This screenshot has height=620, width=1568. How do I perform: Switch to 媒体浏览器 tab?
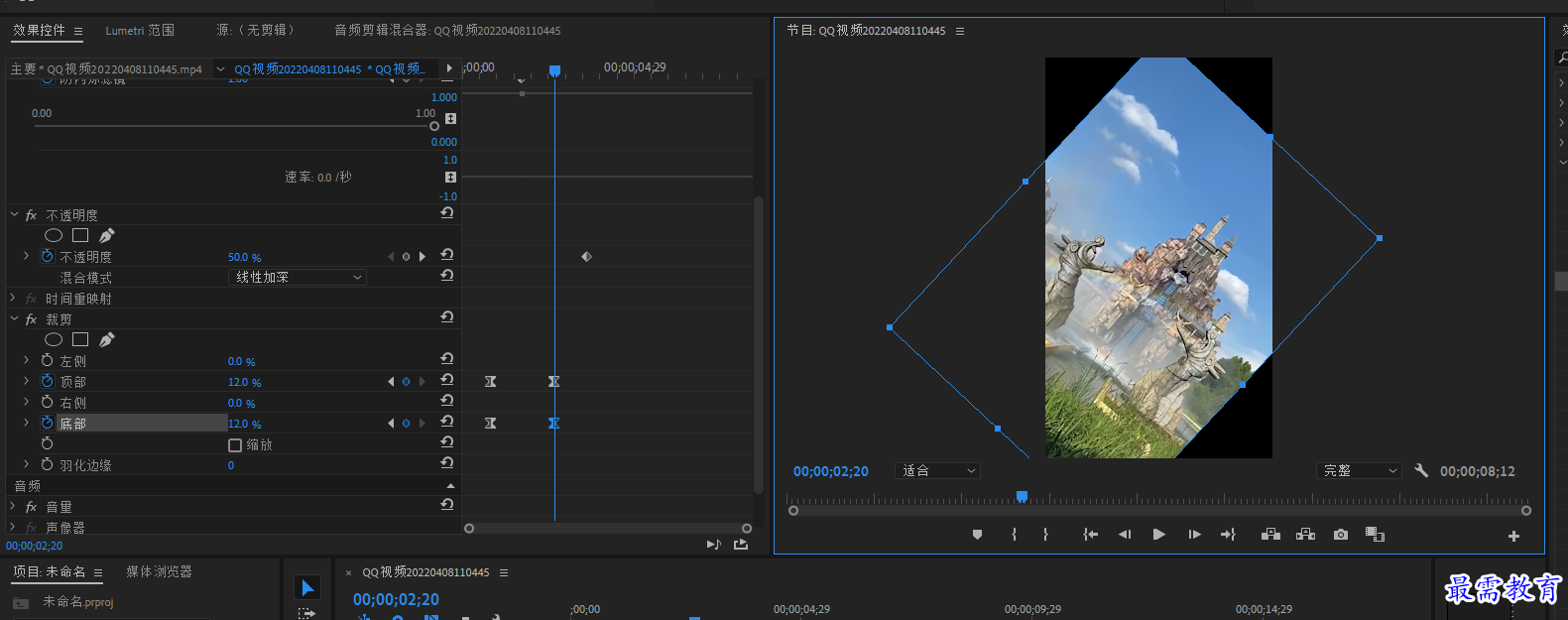159,571
